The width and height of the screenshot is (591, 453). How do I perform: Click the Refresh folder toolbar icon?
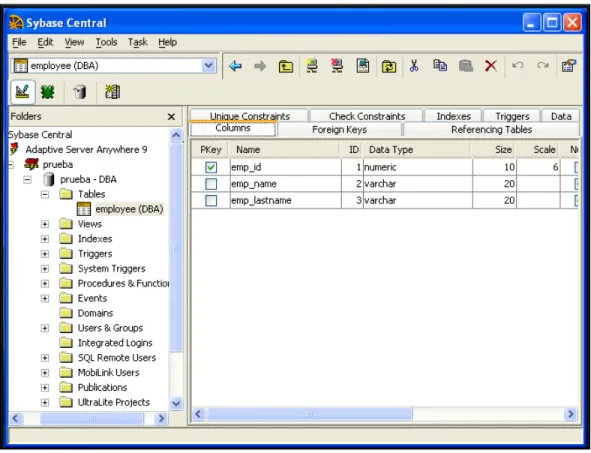point(389,66)
